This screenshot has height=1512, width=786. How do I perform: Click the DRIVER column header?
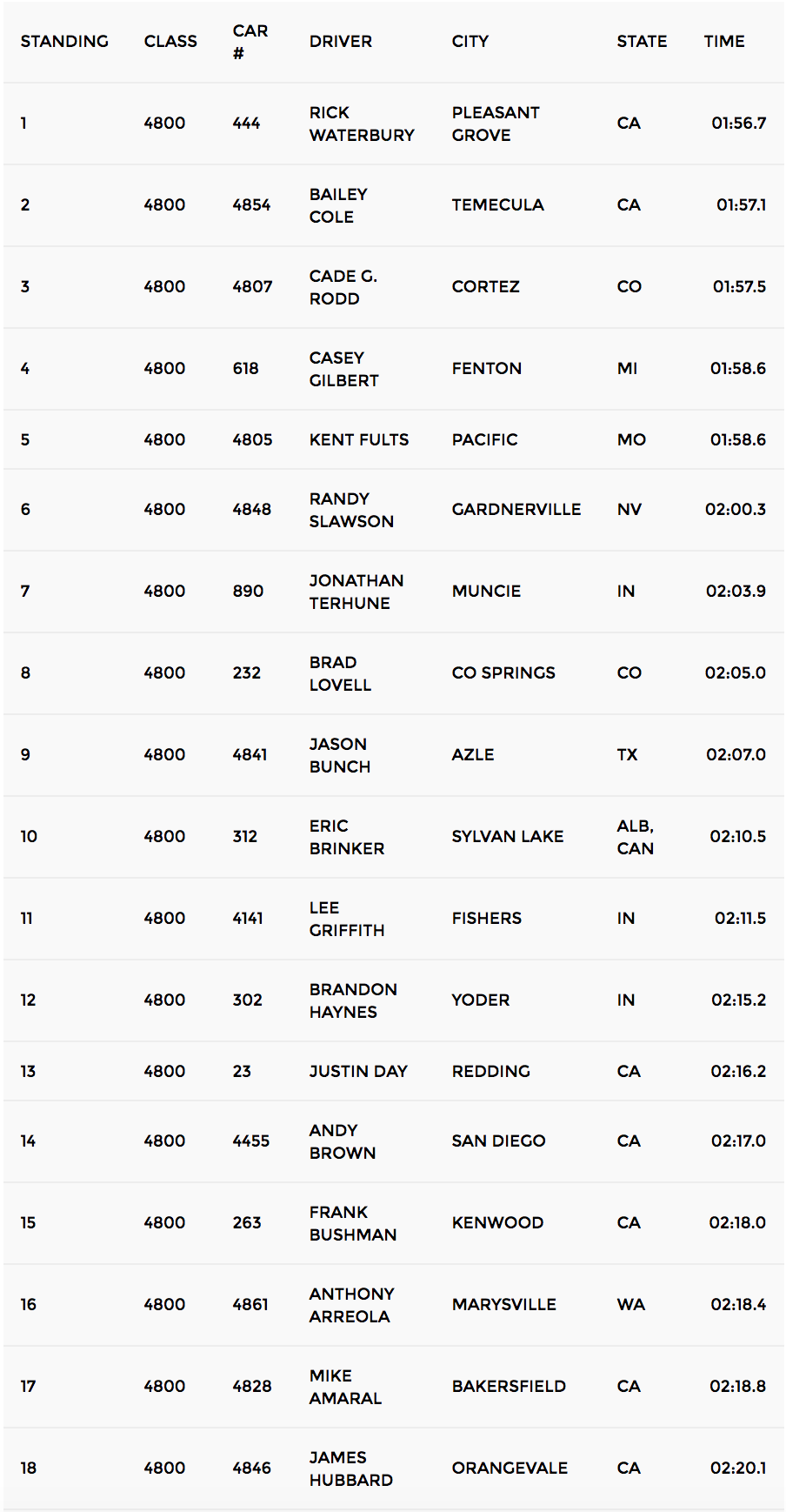click(x=341, y=42)
